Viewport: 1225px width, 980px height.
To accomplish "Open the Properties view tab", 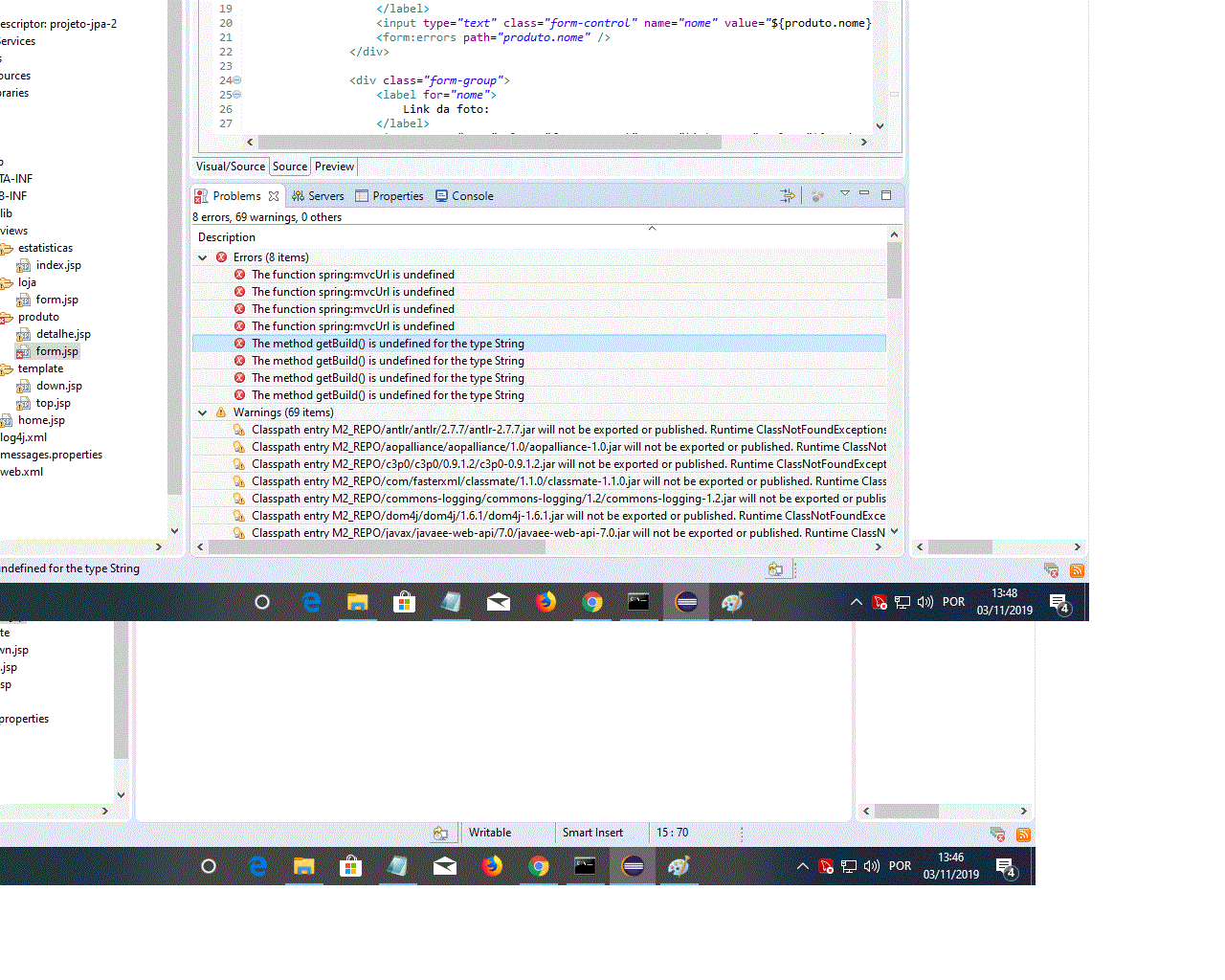I will (x=390, y=196).
